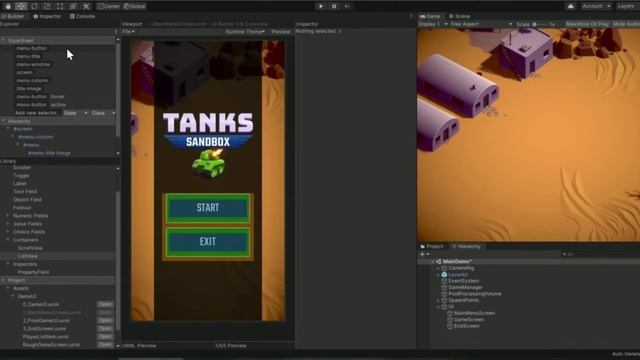Click the START button in Viewport

tap(208, 208)
